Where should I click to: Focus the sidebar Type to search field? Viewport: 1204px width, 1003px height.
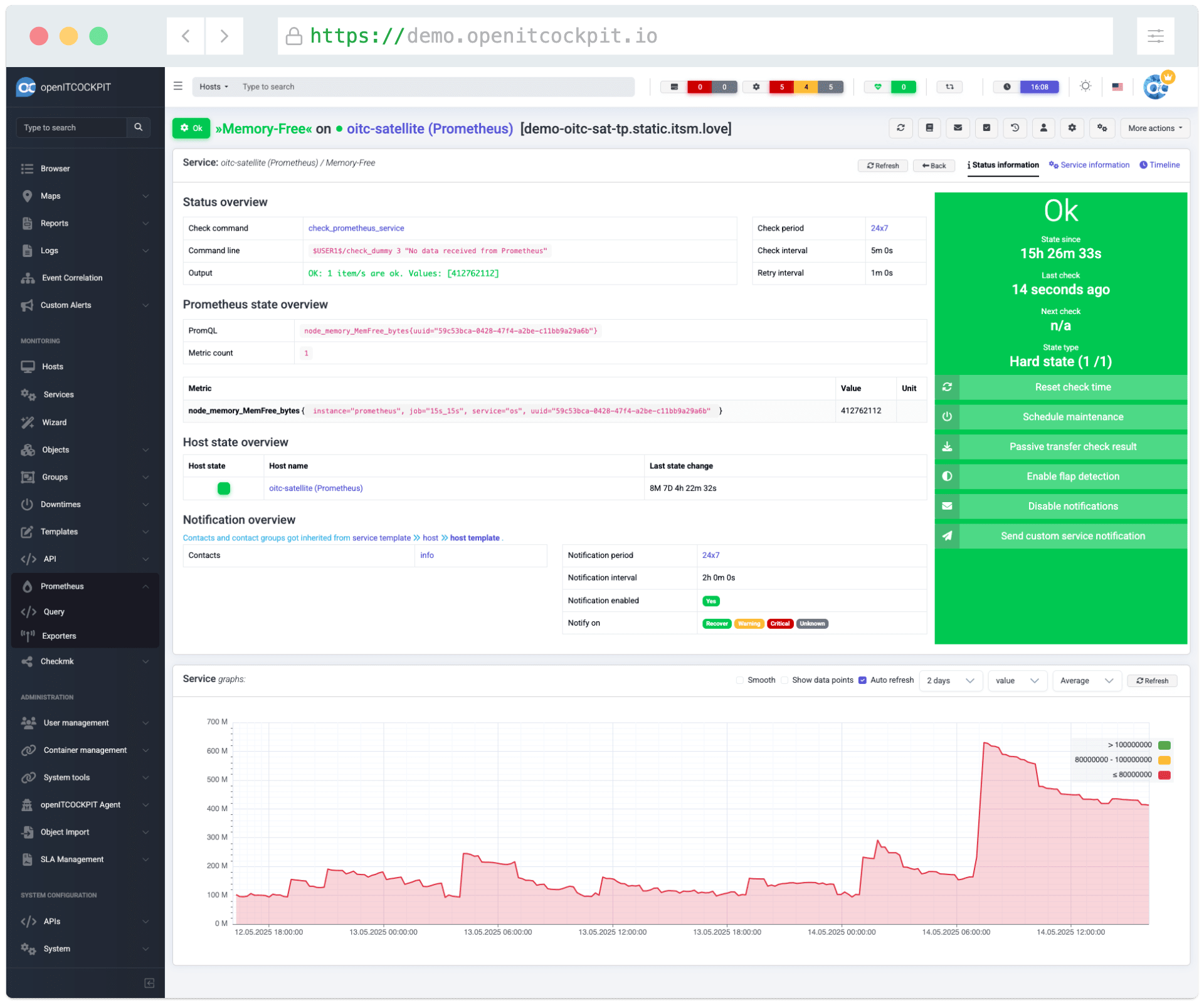pyautogui.click(x=71, y=127)
